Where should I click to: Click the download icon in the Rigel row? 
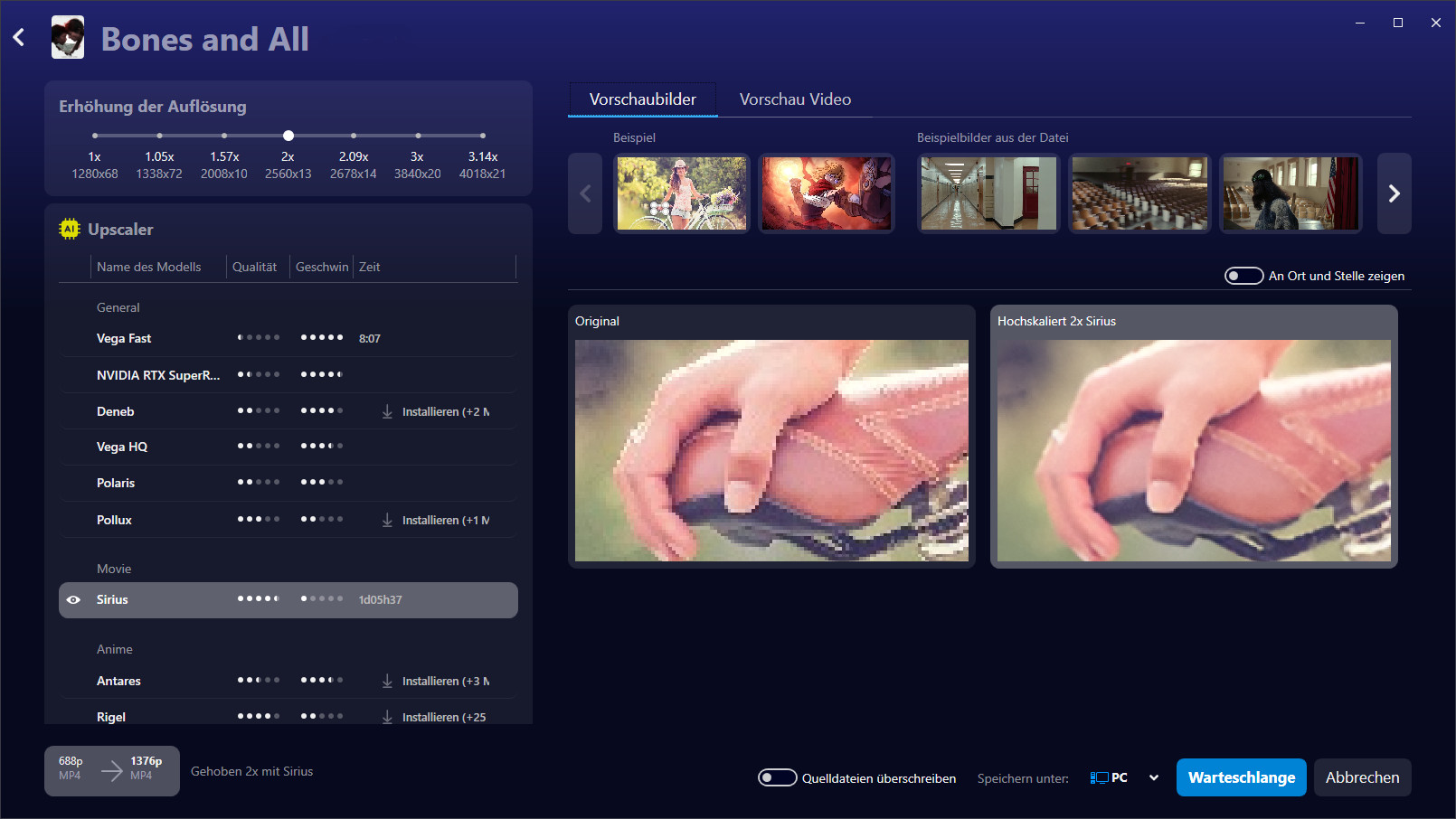pos(387,717)
